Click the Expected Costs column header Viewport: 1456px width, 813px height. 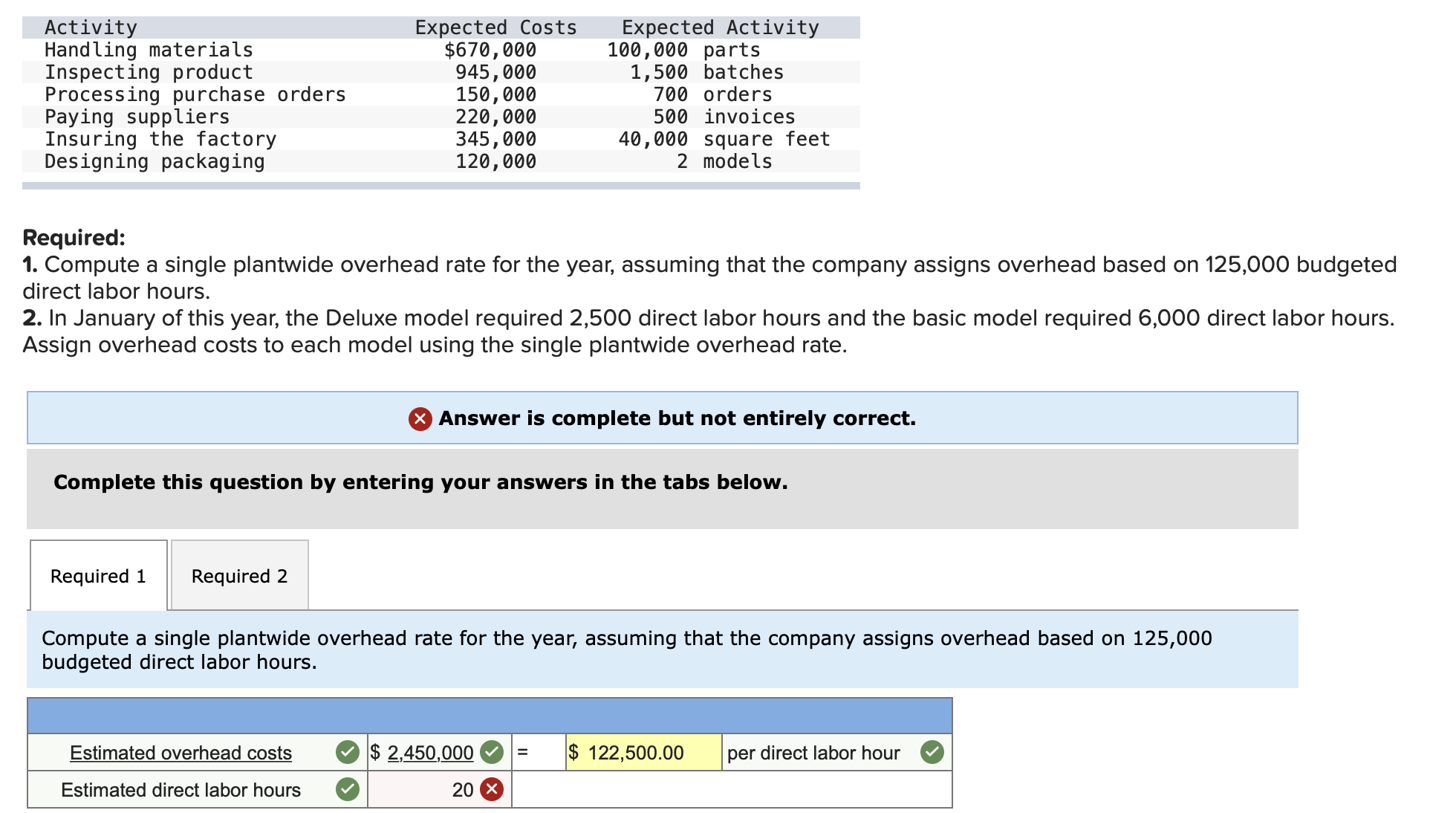pos(495,27)
